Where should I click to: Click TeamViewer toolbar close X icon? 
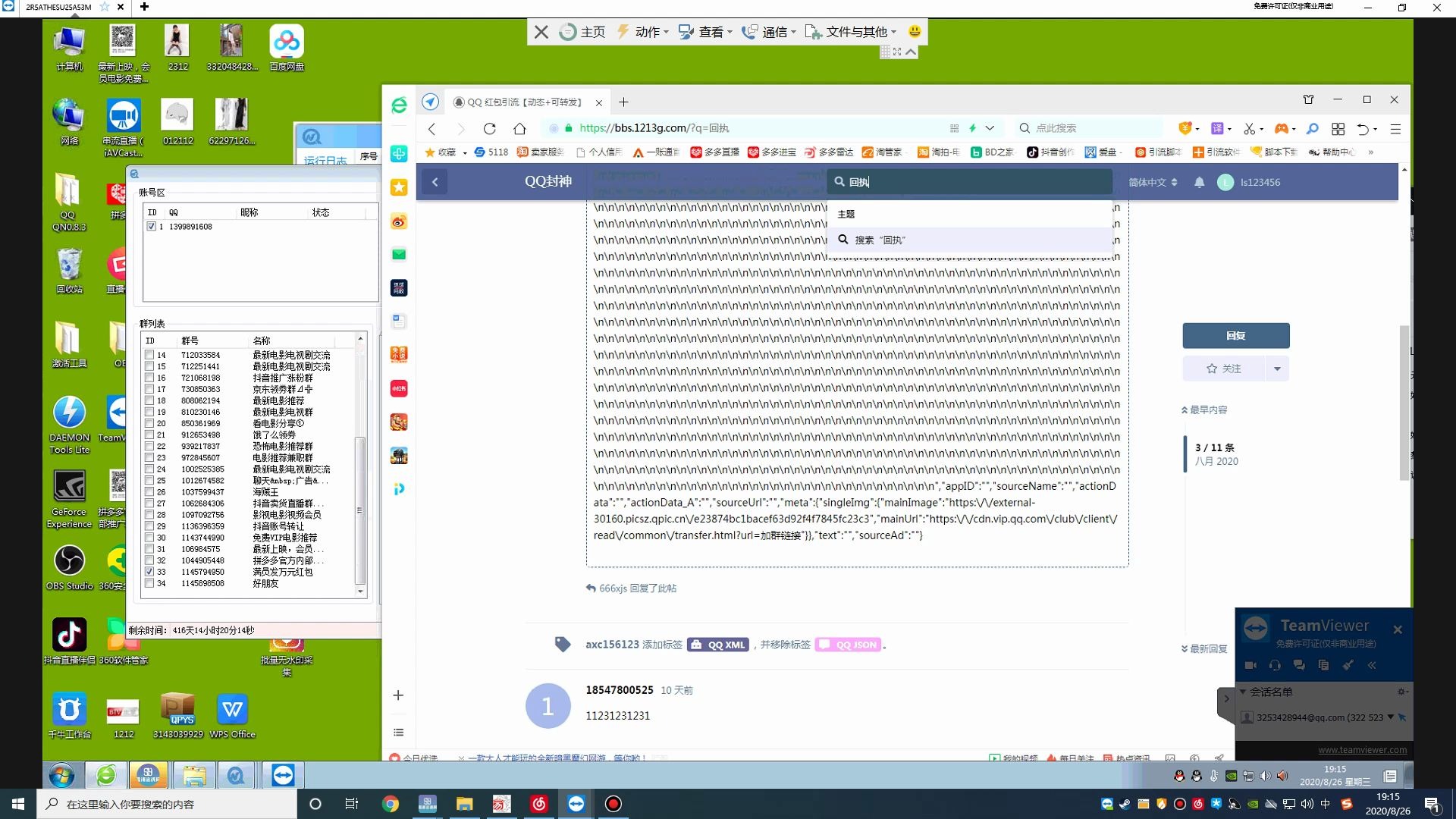click(x=541, y=32)
